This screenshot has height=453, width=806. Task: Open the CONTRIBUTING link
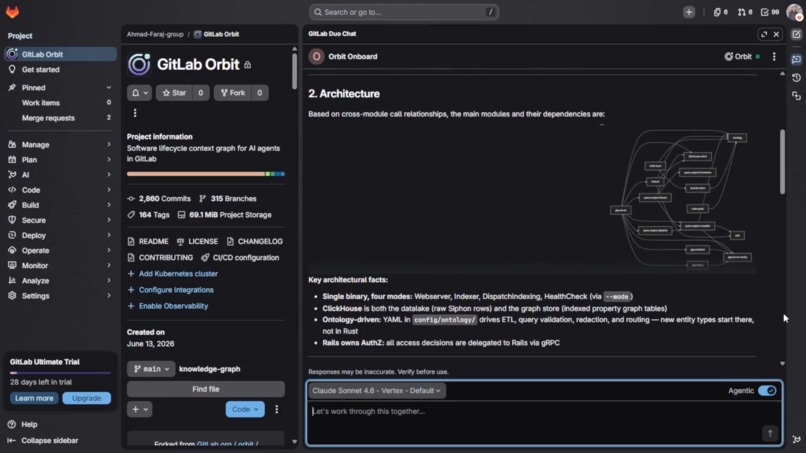pos(160,258)
